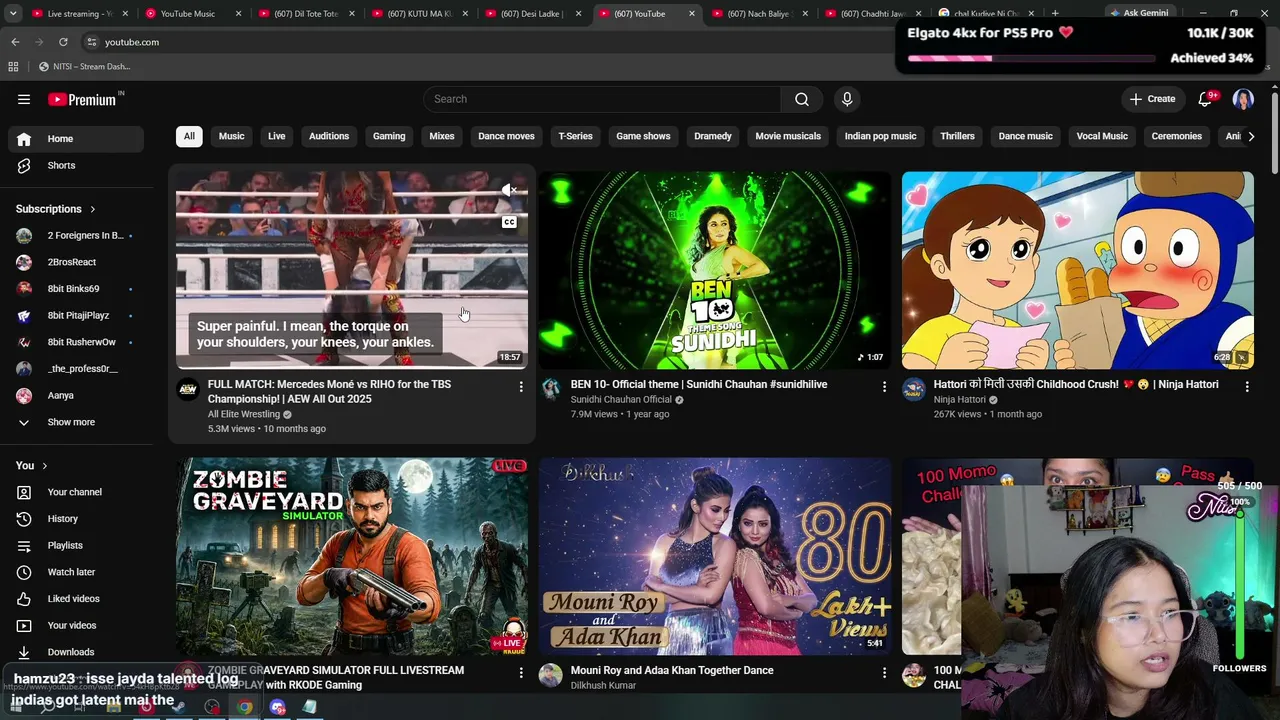1280x720 pixels.
Task: Open the account avatar menu
Action: click(x=1243, y=99)
